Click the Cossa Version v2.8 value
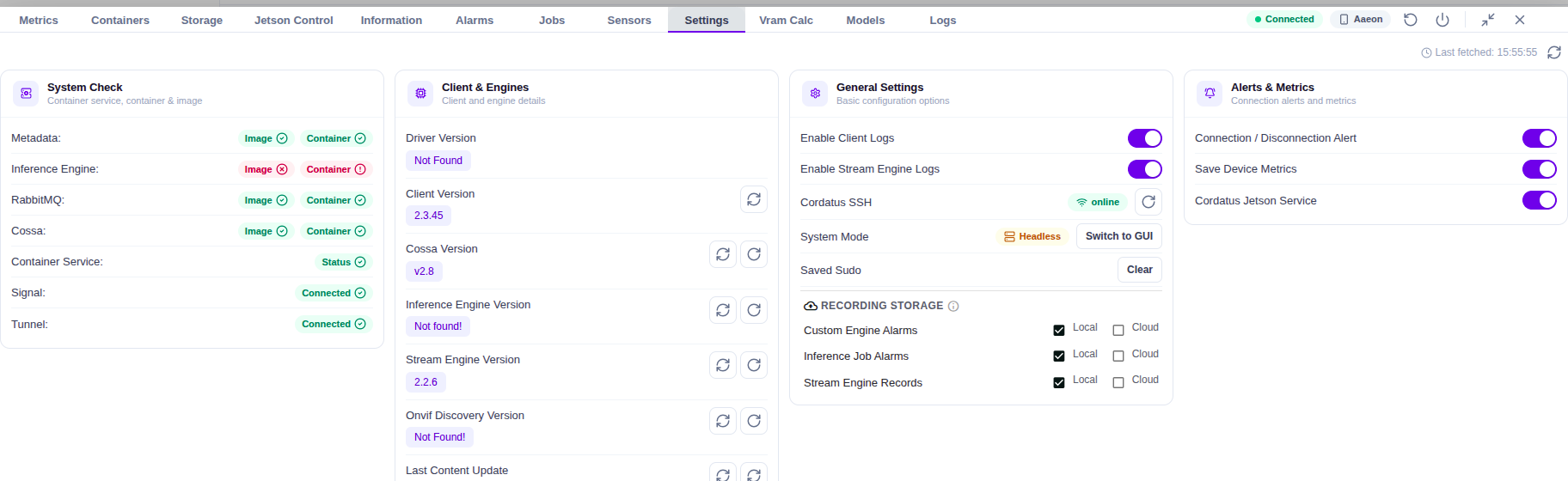 coord(424,271)
